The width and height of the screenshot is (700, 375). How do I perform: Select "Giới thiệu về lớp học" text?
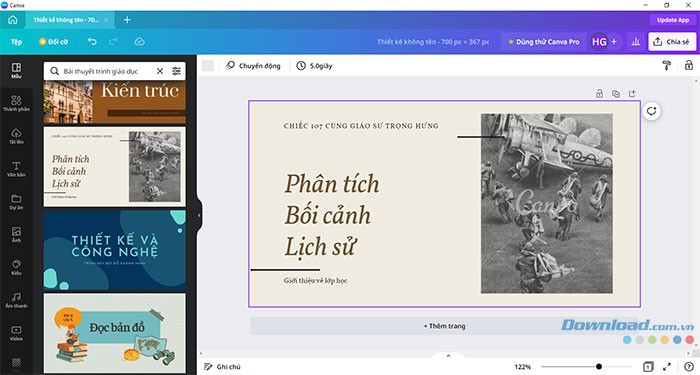315,280
